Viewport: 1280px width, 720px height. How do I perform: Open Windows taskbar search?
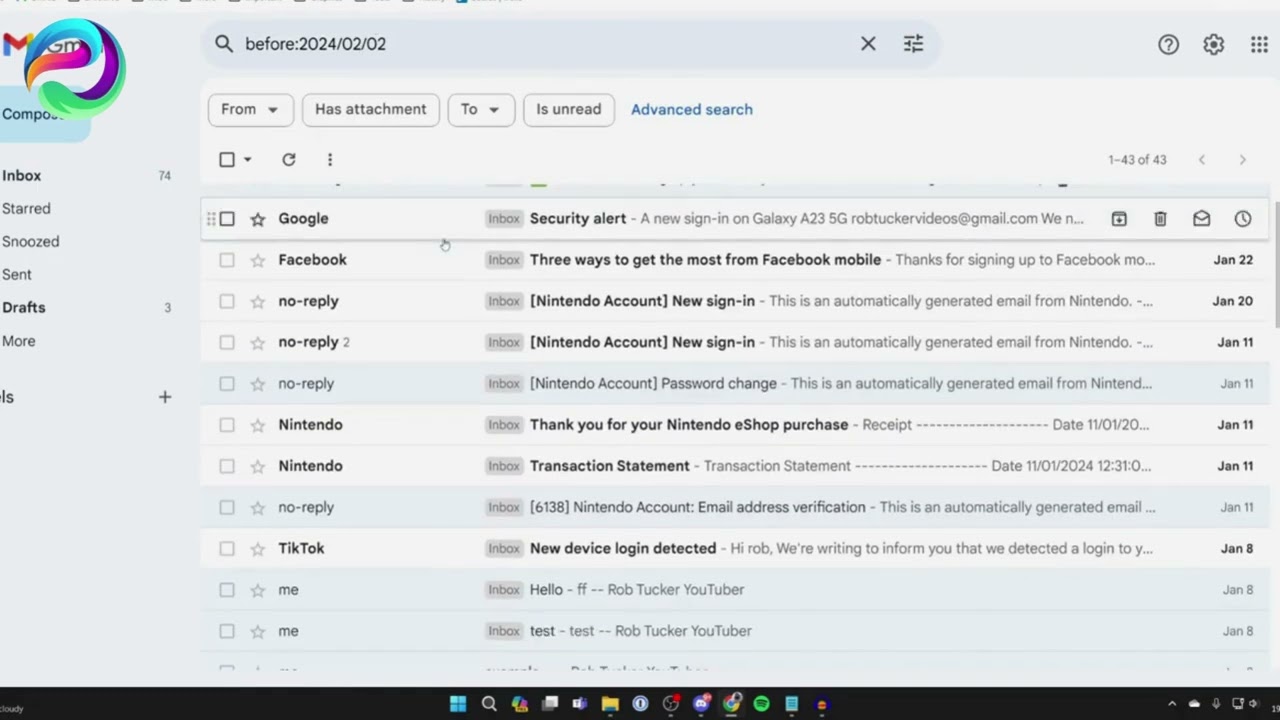coord(489,704)
